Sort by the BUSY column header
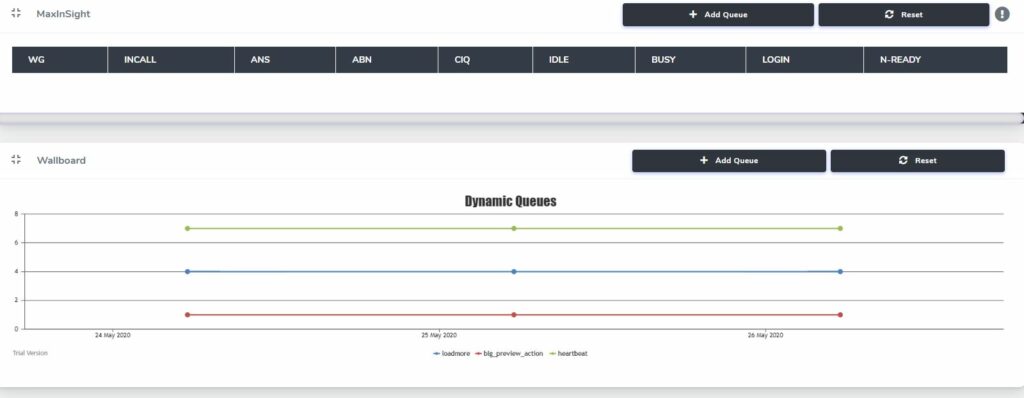This screenshot has width=1024, height=398. tap(690, 59)
